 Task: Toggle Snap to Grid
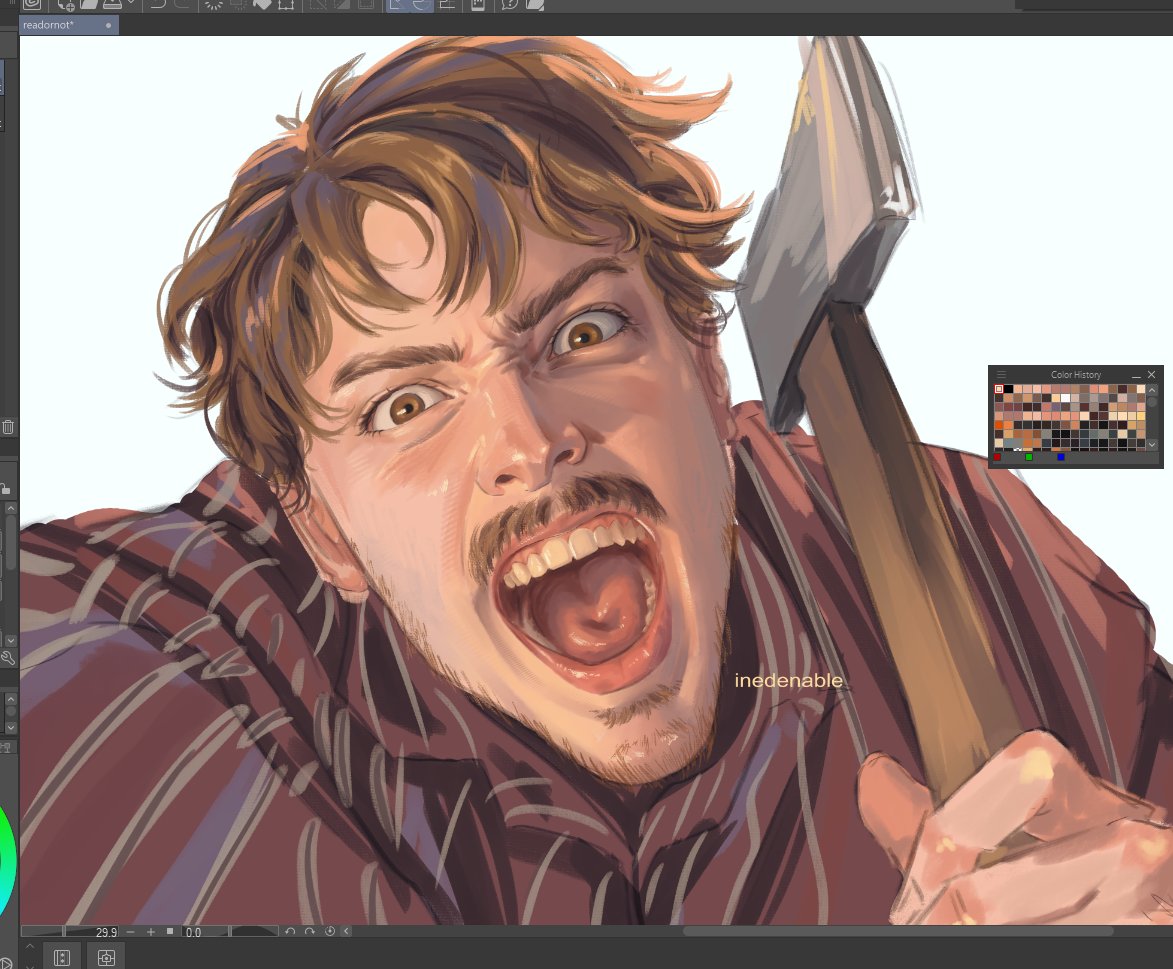click(x=447, y=4)
